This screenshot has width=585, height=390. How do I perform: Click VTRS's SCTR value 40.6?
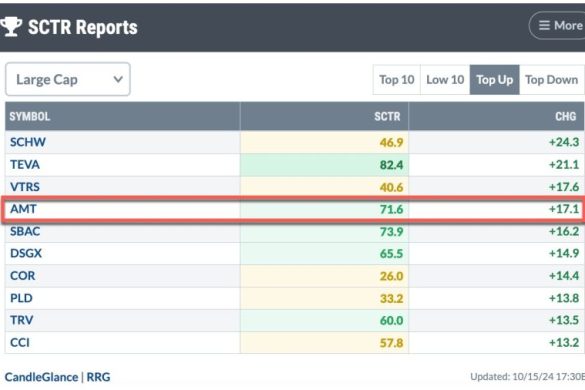point(391,187)
